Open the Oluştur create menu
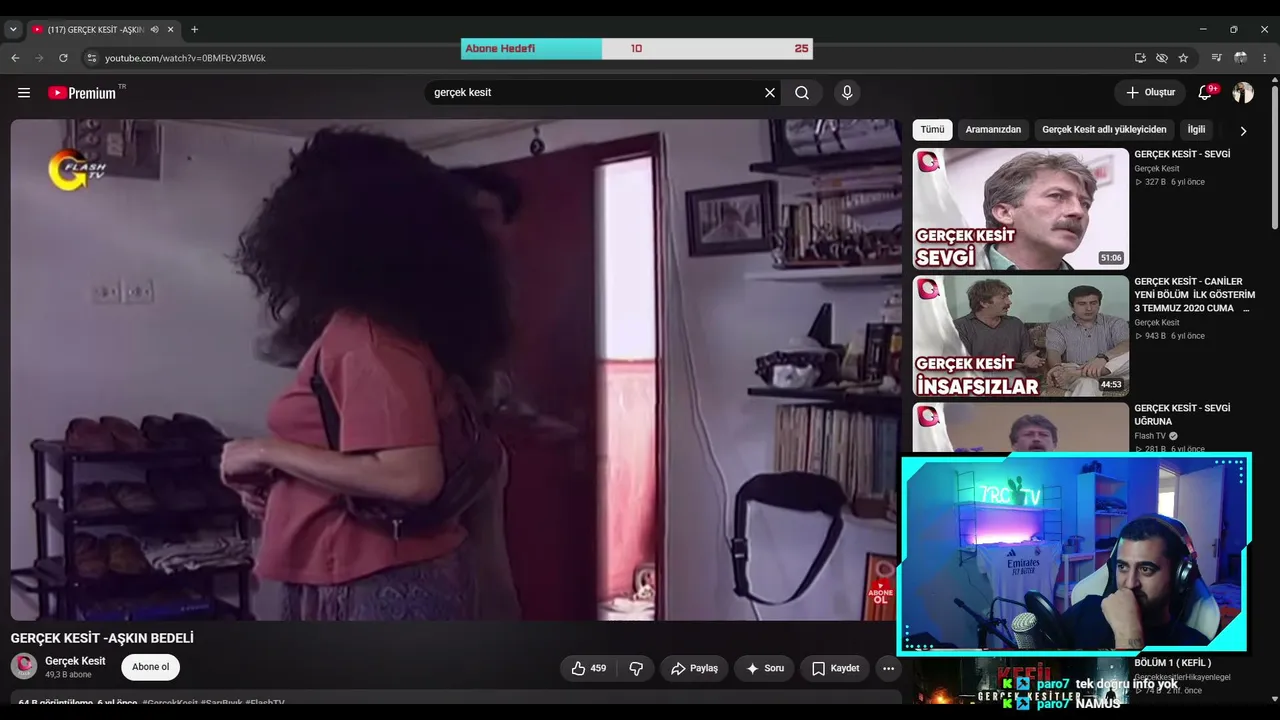 pyautogui.click(x=1150, y=93)
